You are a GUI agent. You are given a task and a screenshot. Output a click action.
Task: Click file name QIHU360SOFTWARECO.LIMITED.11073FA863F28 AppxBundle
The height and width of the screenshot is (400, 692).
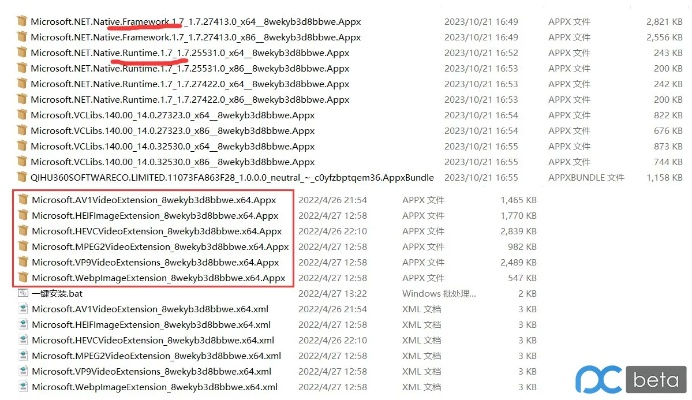click(x=232, y=177)
